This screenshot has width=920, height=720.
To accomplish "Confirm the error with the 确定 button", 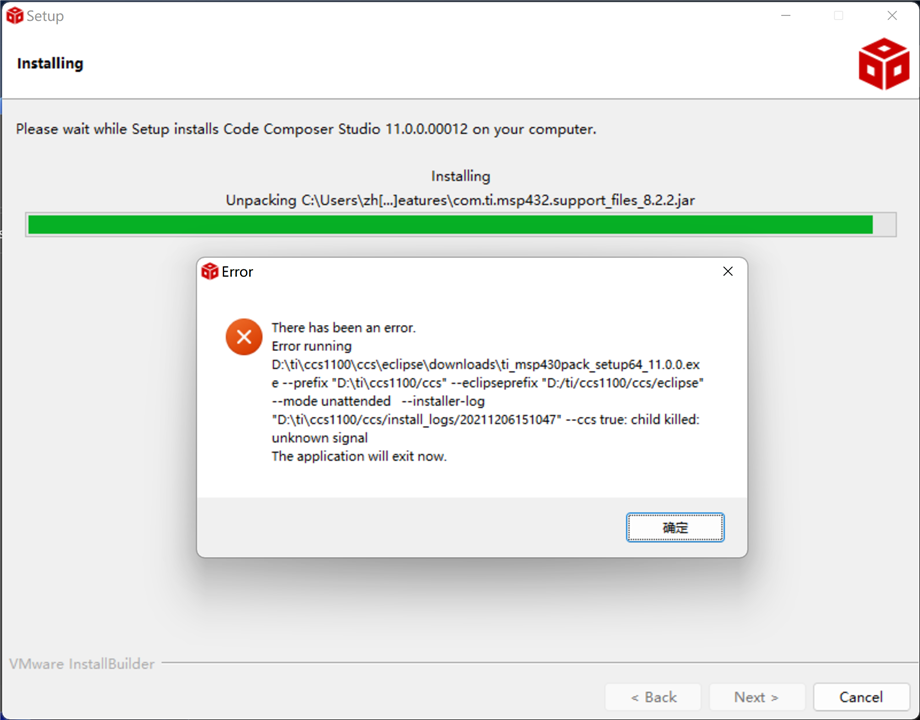I will 675,527.
